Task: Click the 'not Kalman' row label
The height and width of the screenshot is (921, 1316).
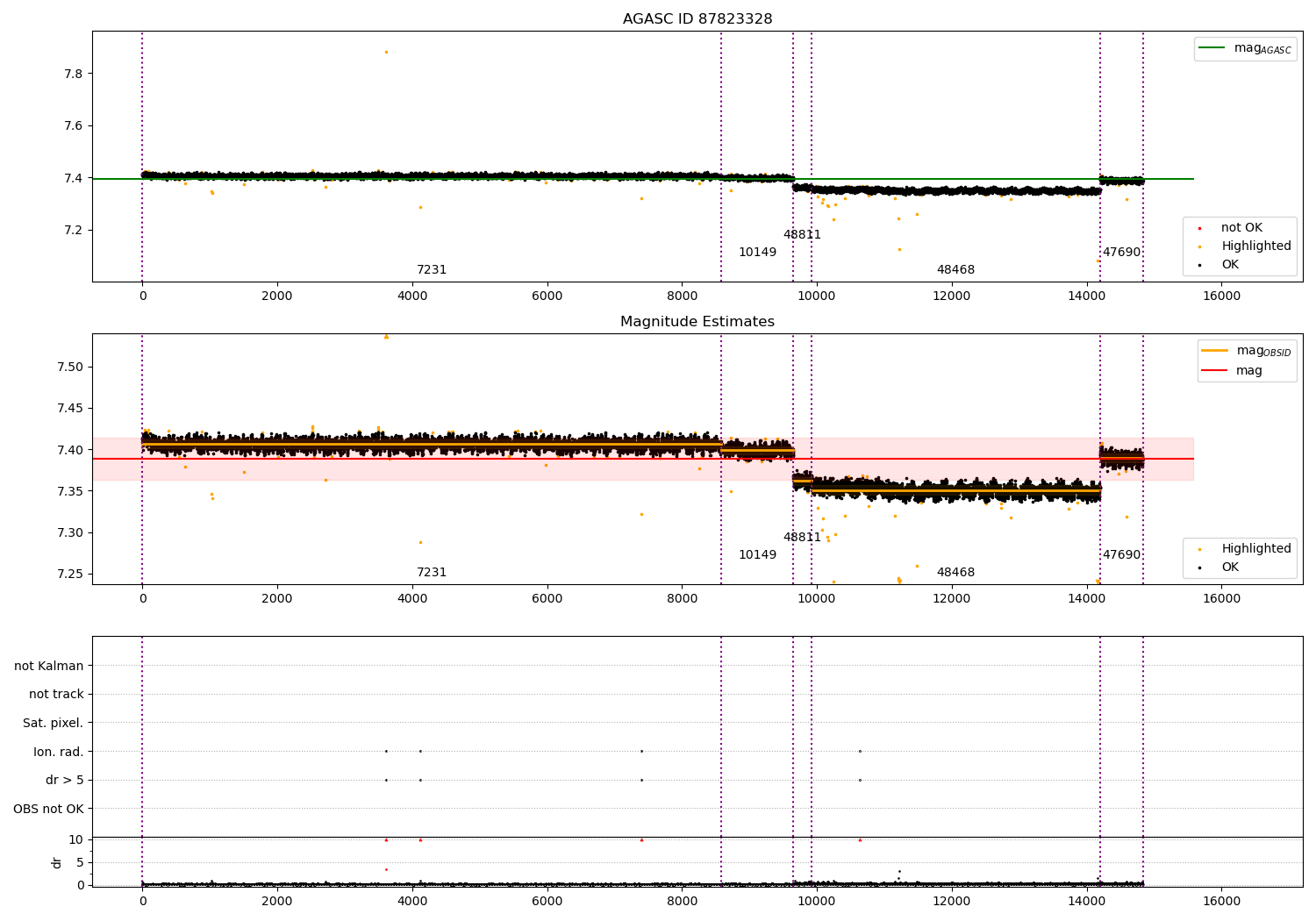Action: pos(49,666)
